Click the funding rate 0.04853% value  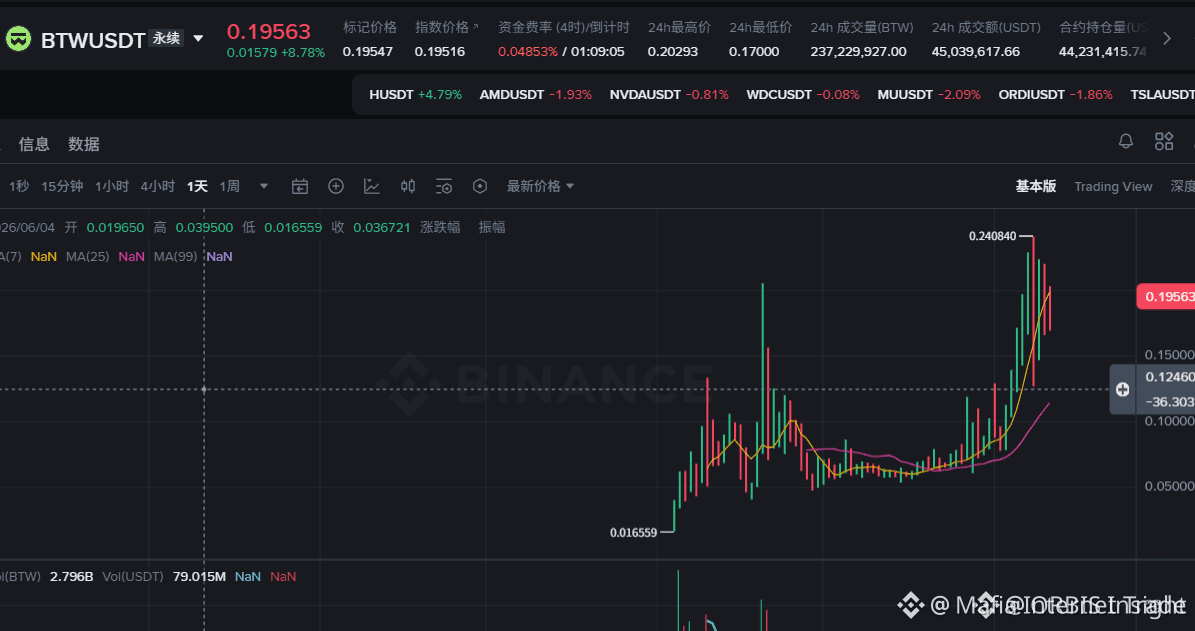coord(527,52)
